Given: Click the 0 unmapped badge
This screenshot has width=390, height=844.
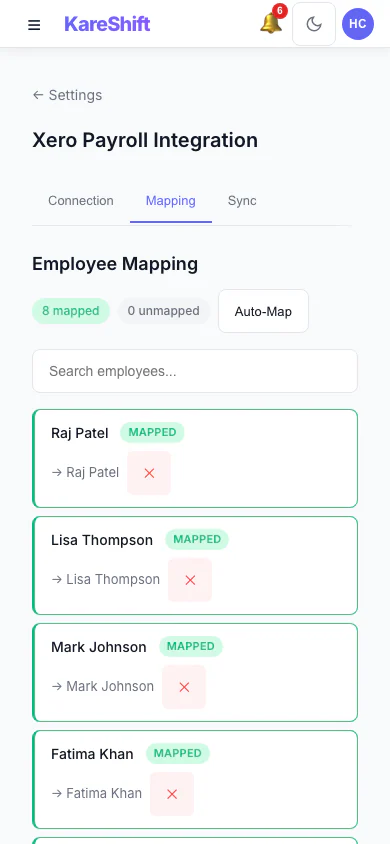Looking at the screenshot, I should pos(164,311).
